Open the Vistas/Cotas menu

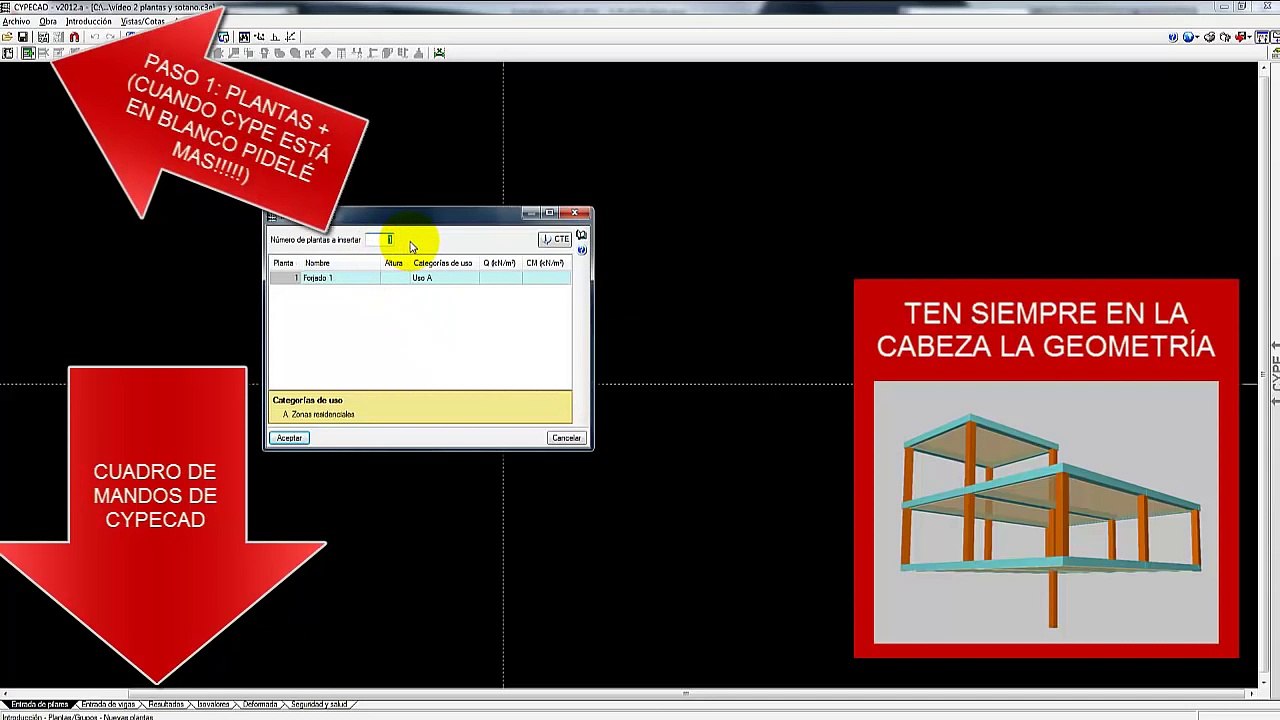[x=142, y=21]
